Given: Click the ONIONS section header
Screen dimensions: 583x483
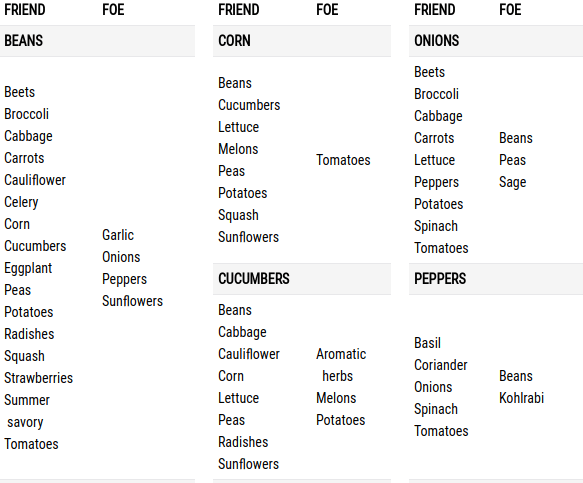Looking at the screenshot, I should (x=496, y=41).
